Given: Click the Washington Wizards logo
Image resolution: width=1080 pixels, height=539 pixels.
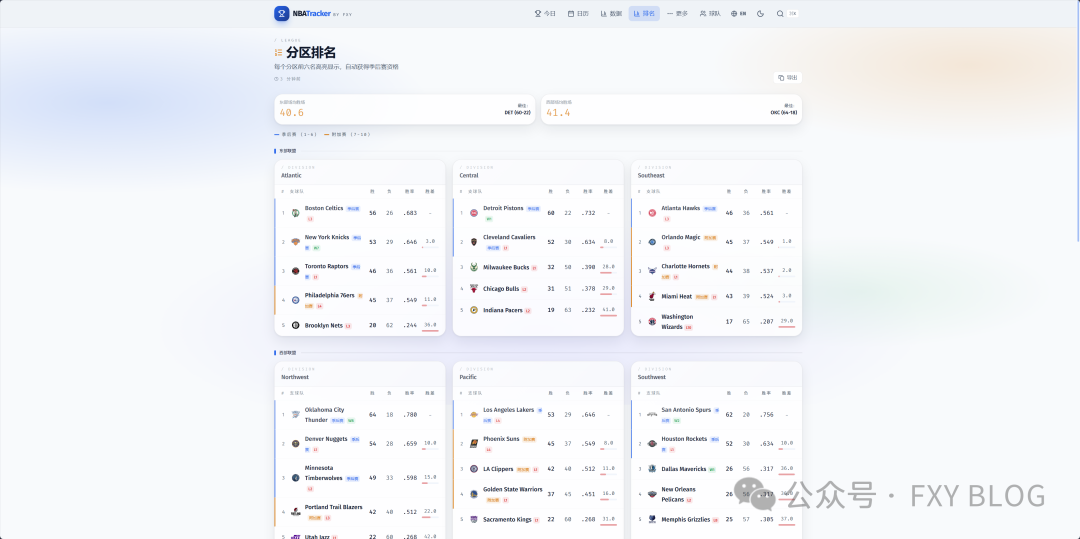Looking at the screenshot, I should point(652,321).
